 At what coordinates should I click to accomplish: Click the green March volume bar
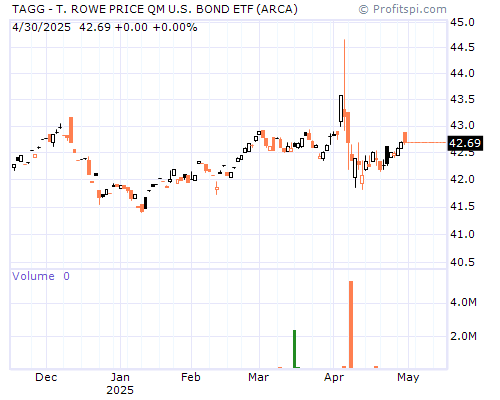(295, 349)
